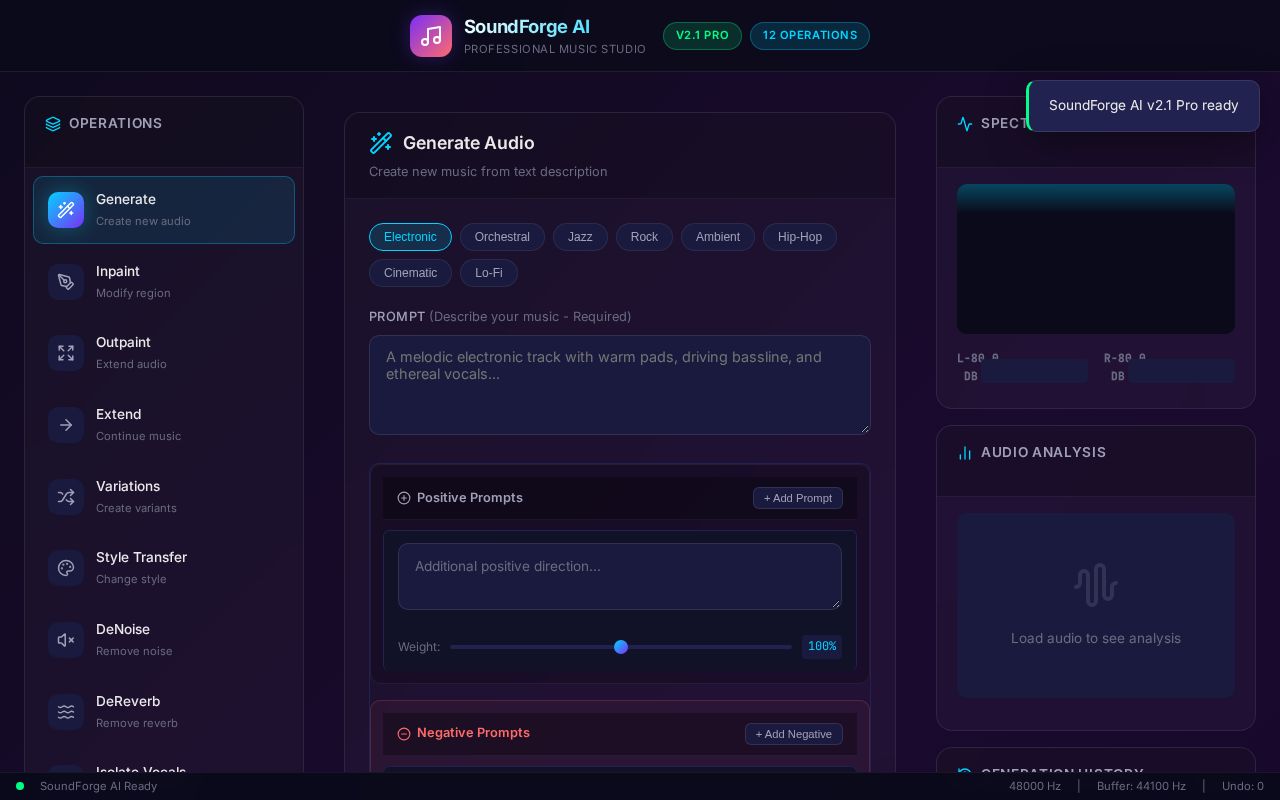The height and width of the screenshot is (800, 1280).
Task: Choose the Jazz genre chip
Action: tap(580, 237)
